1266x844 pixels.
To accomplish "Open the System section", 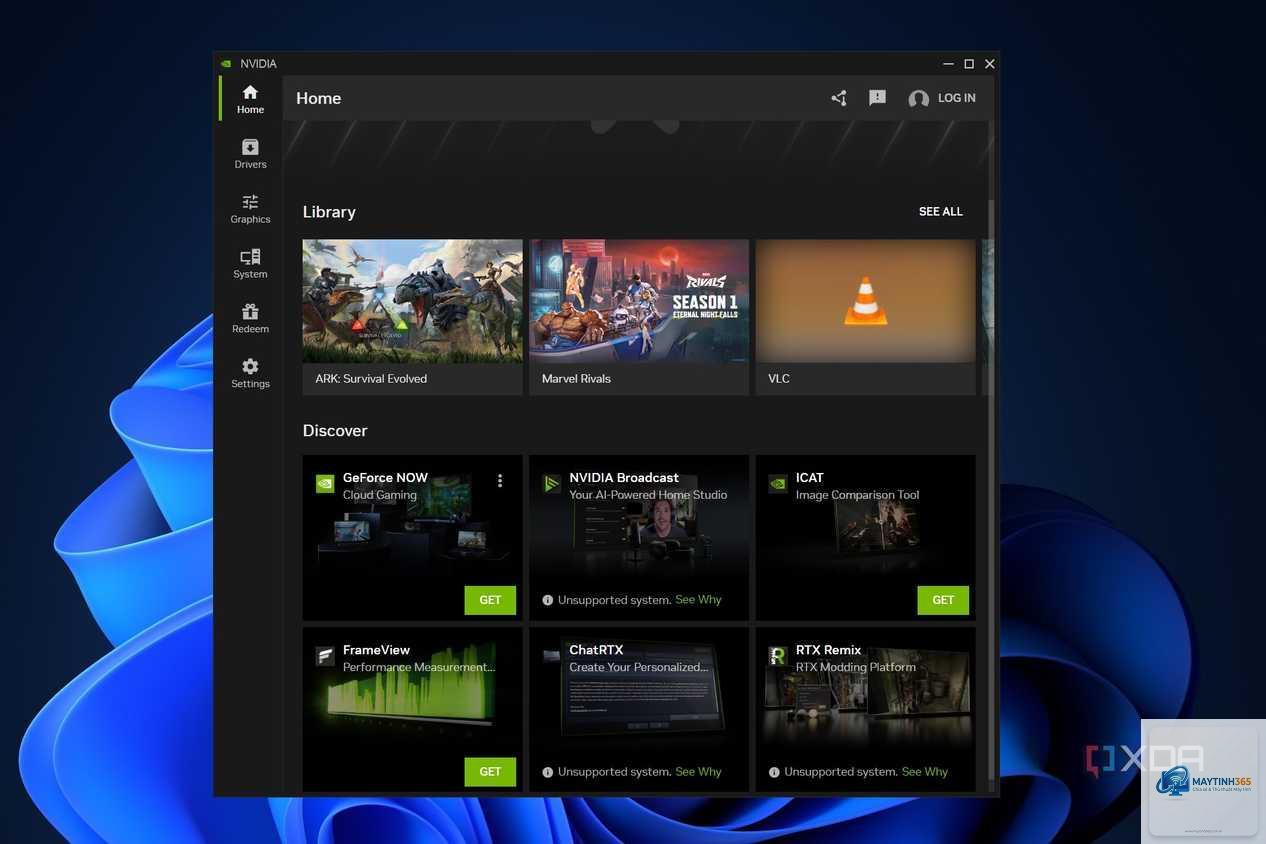I will pos(250,264).
